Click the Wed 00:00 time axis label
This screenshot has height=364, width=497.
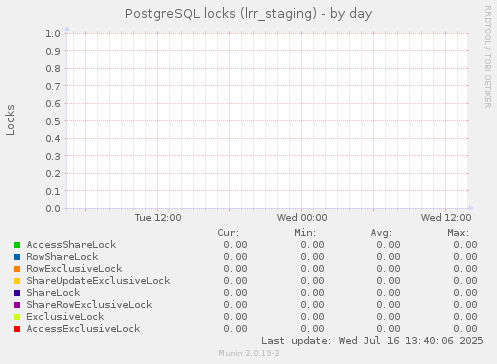click(302, 218)
